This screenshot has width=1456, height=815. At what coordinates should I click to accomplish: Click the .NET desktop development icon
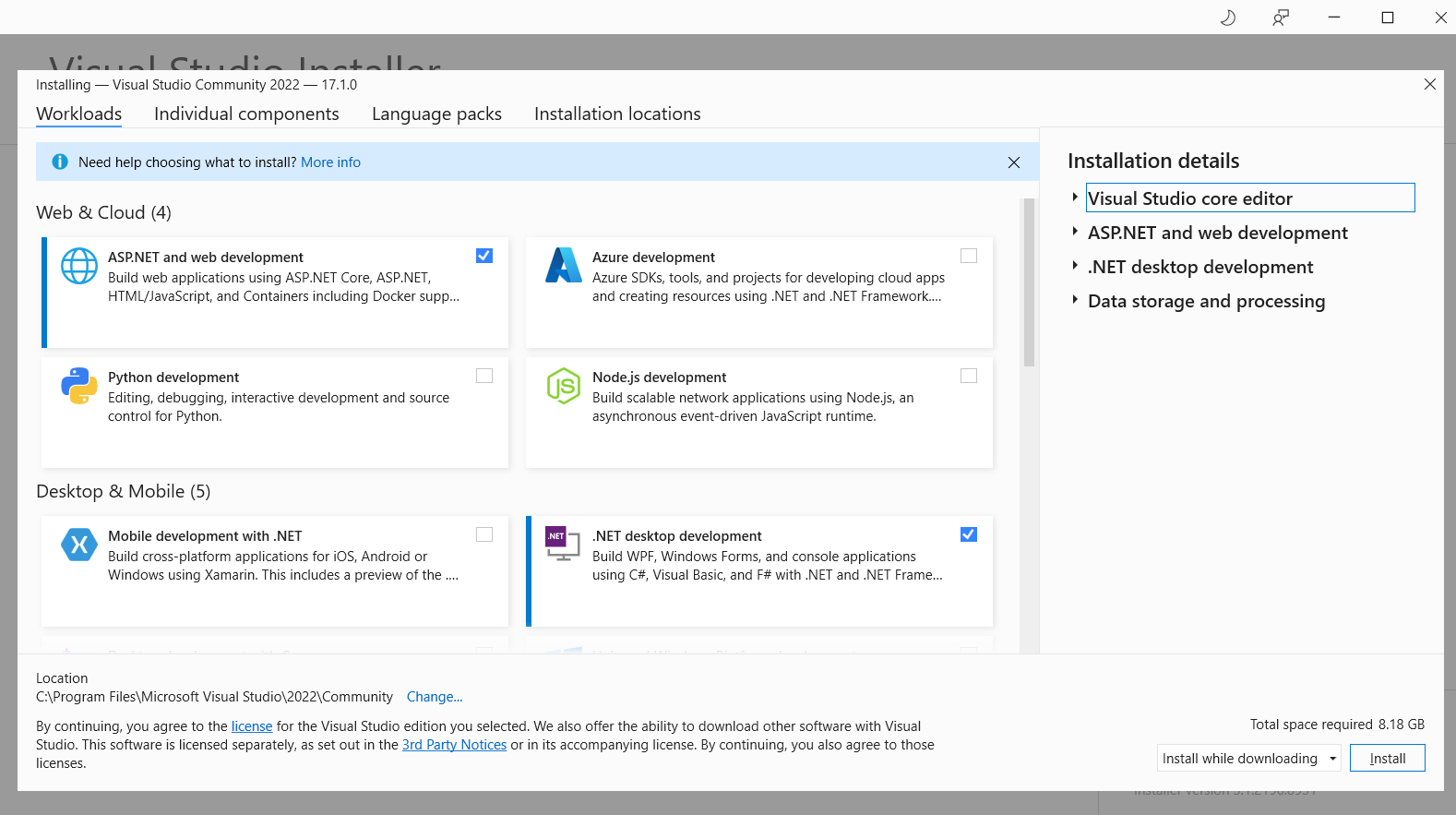click(563, 544)
